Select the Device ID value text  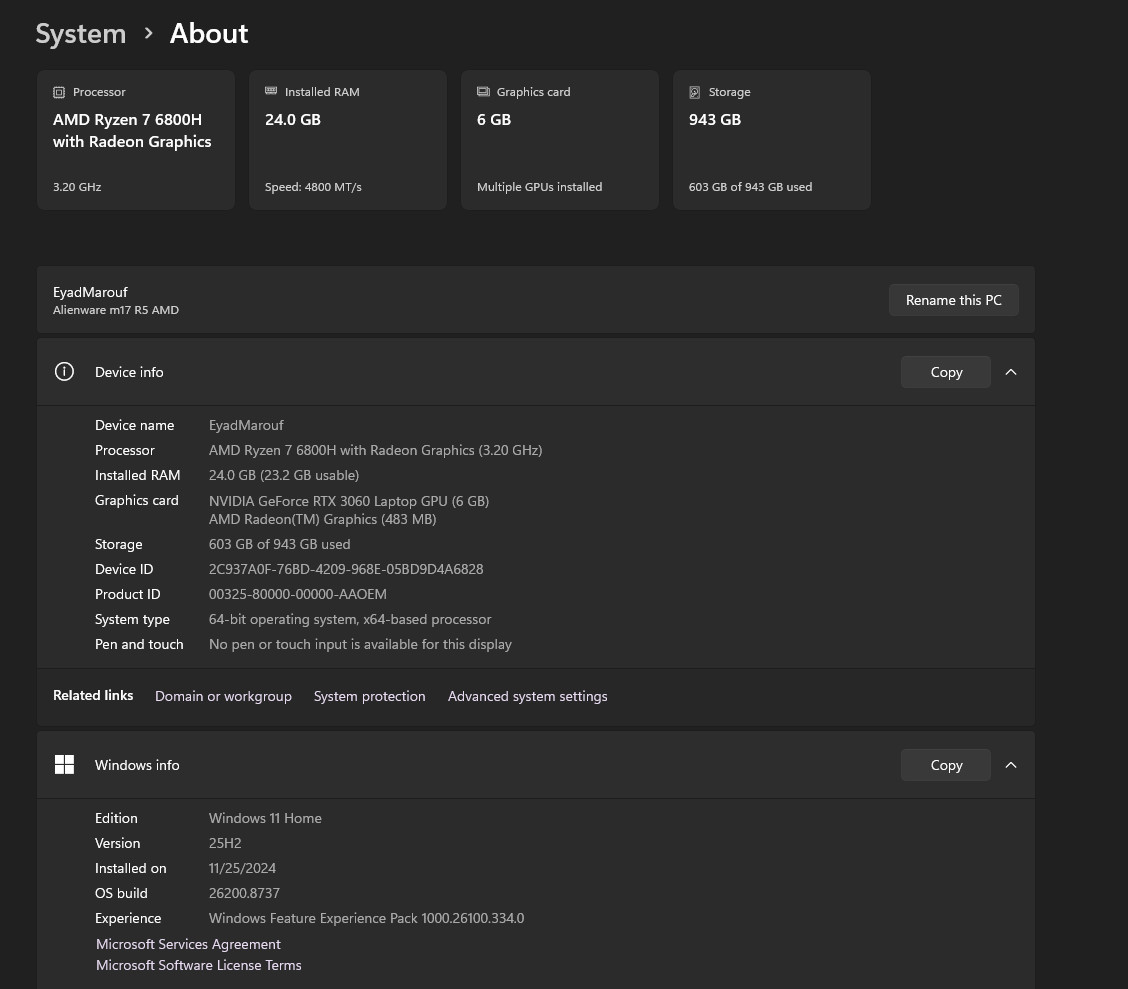click(x=346, y=569)
